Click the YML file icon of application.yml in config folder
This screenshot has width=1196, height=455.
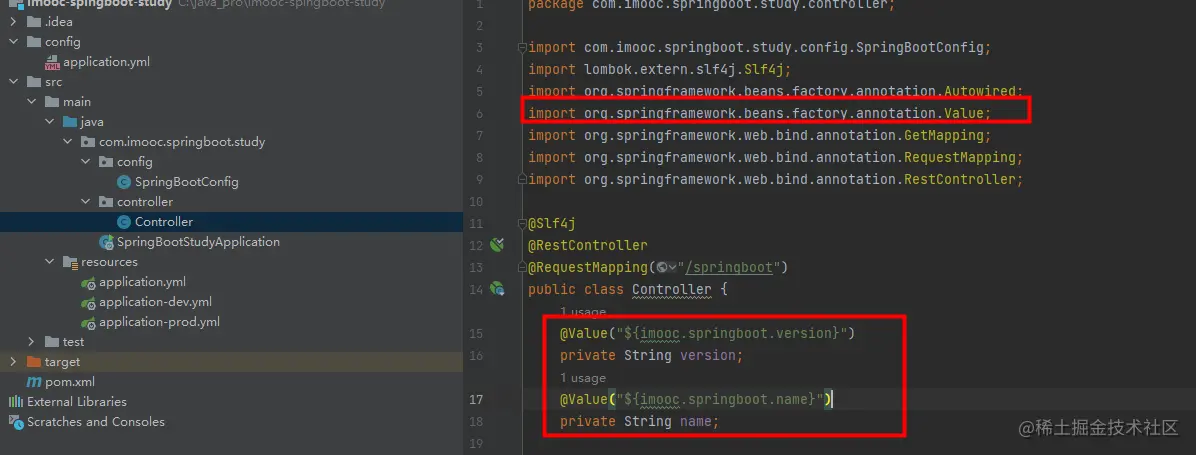click(x=53, y=62)
